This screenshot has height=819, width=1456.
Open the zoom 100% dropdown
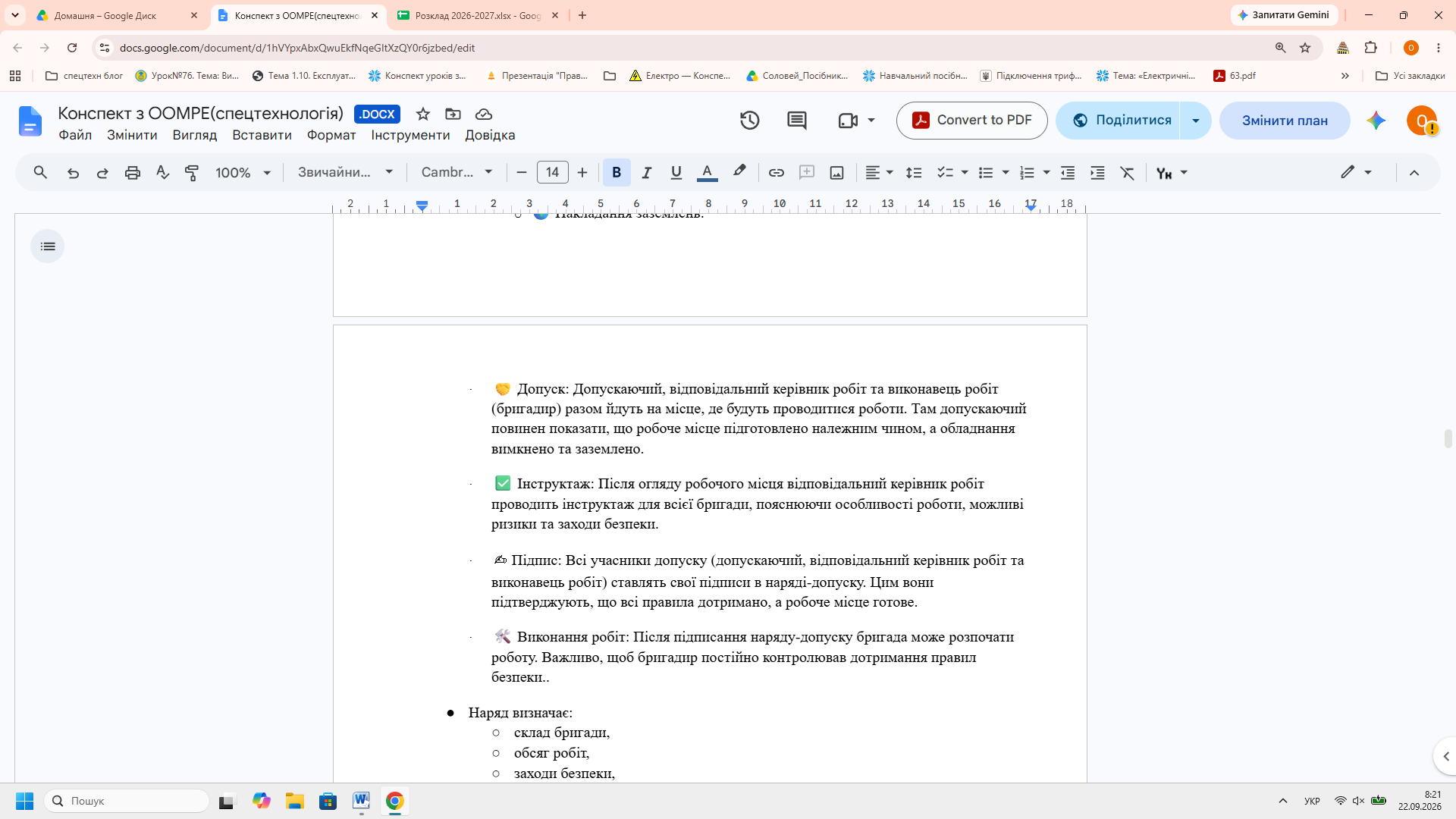tap(243, 173)
